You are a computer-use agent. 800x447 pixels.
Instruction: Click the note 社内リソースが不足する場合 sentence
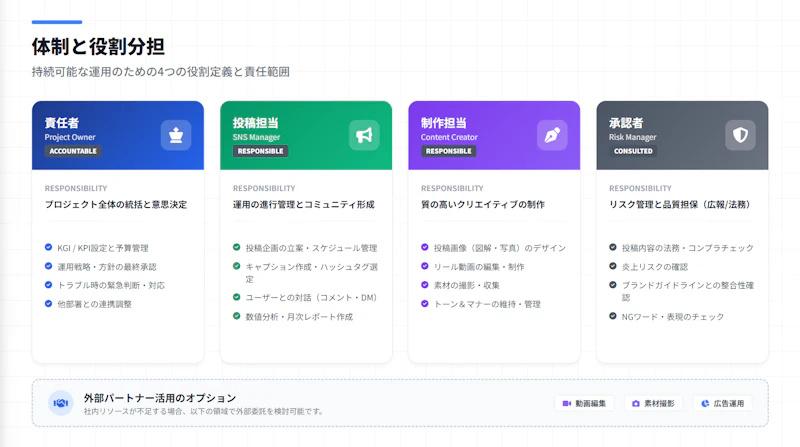205,411
